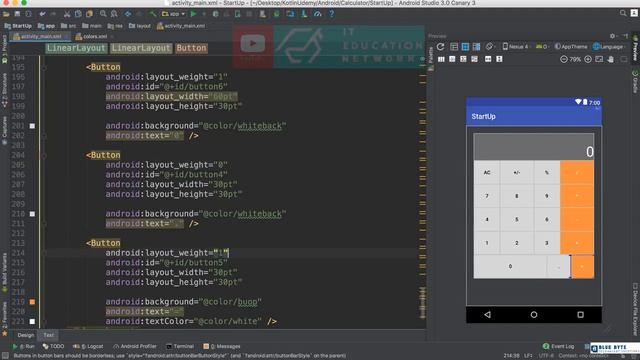Select the StartUp breadcrumb
This screenshot has width=640, height=360.
click(18, 26)
